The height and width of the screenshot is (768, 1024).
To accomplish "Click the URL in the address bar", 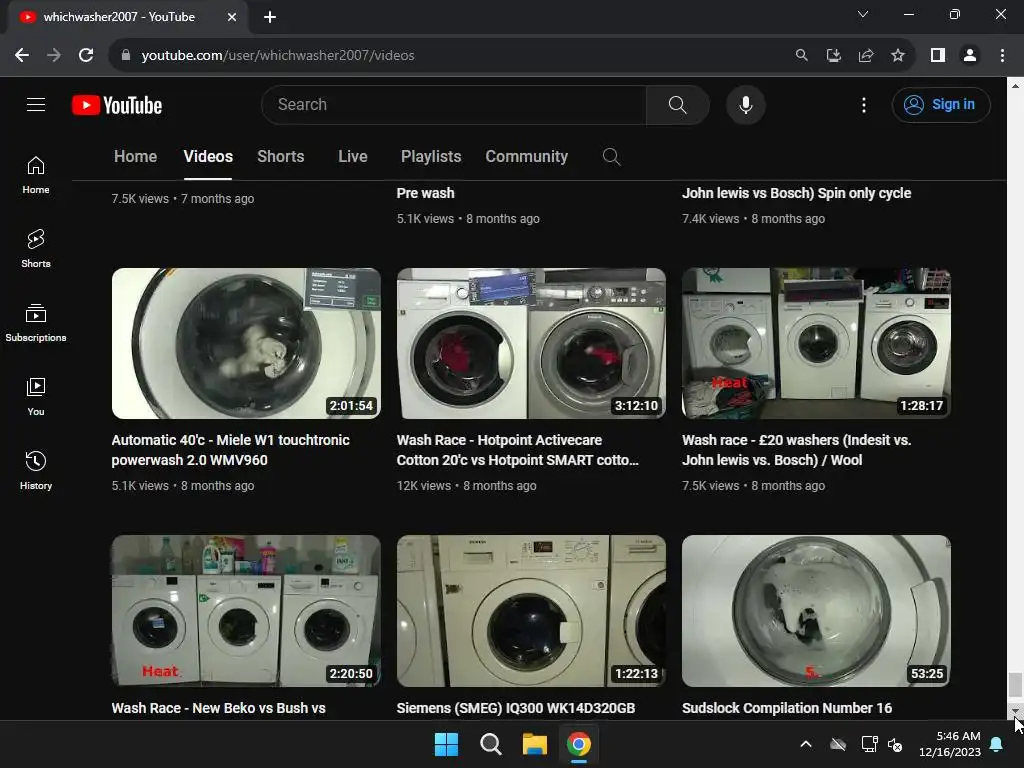I will (278, 56).
